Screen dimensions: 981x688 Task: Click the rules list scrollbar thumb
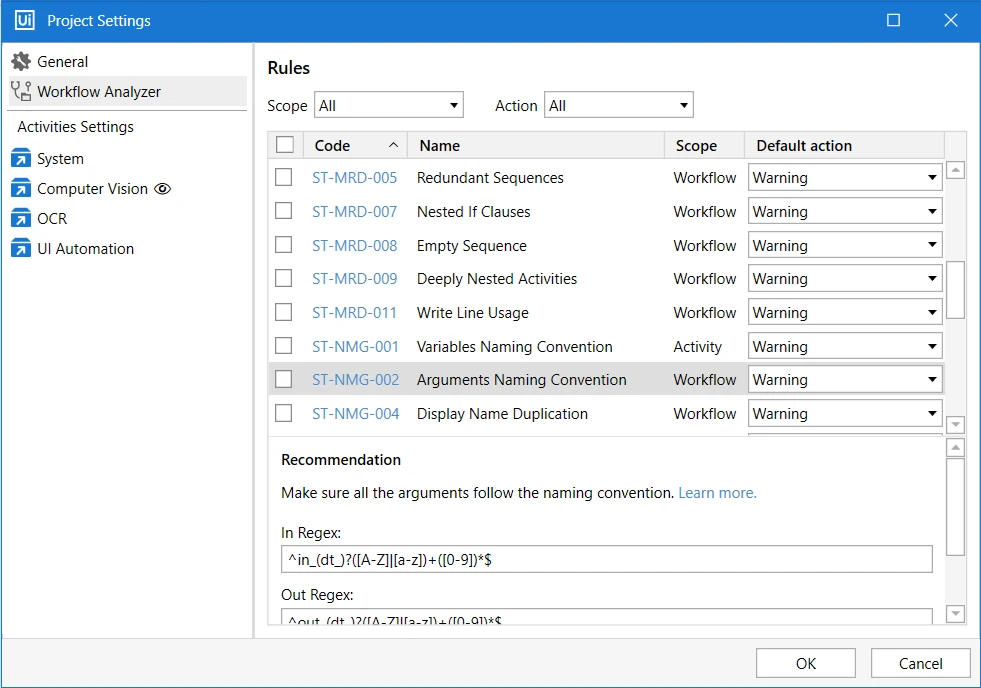955,290
